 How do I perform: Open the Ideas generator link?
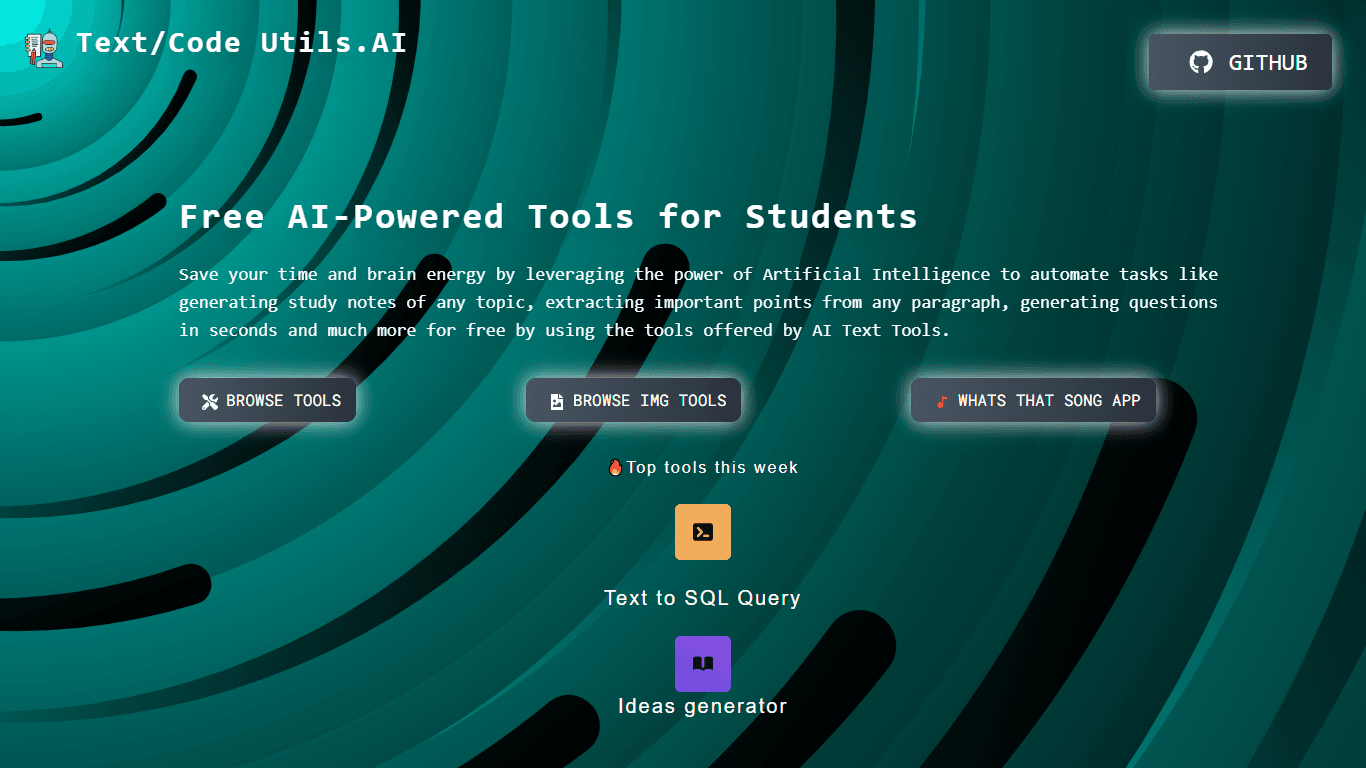[x=703, y=706]
